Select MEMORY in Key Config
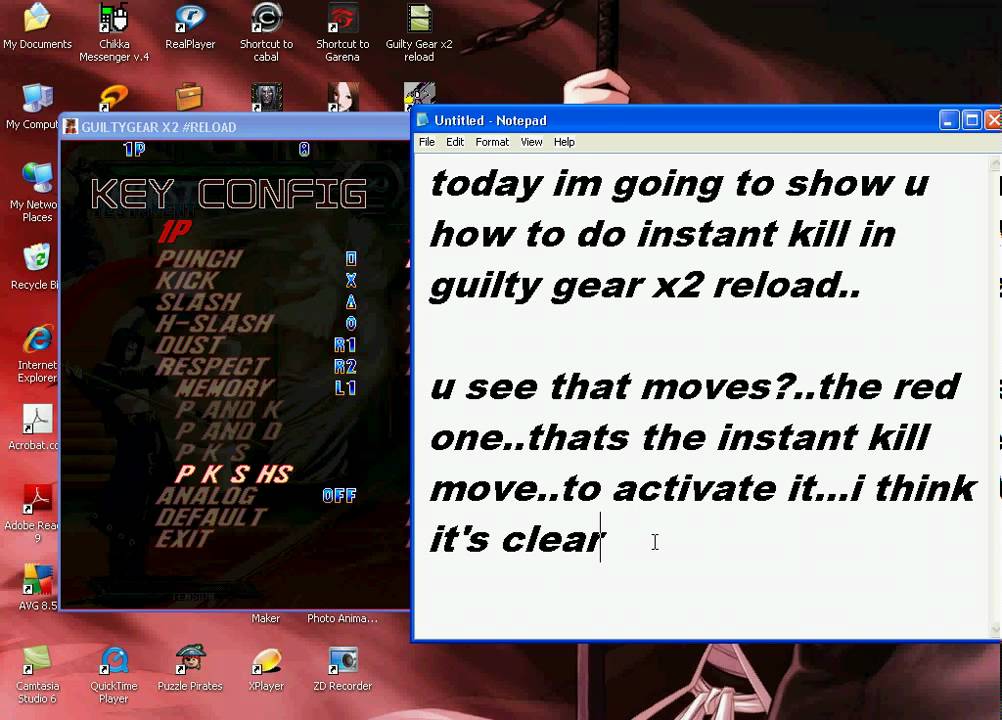 click(225, 388)
